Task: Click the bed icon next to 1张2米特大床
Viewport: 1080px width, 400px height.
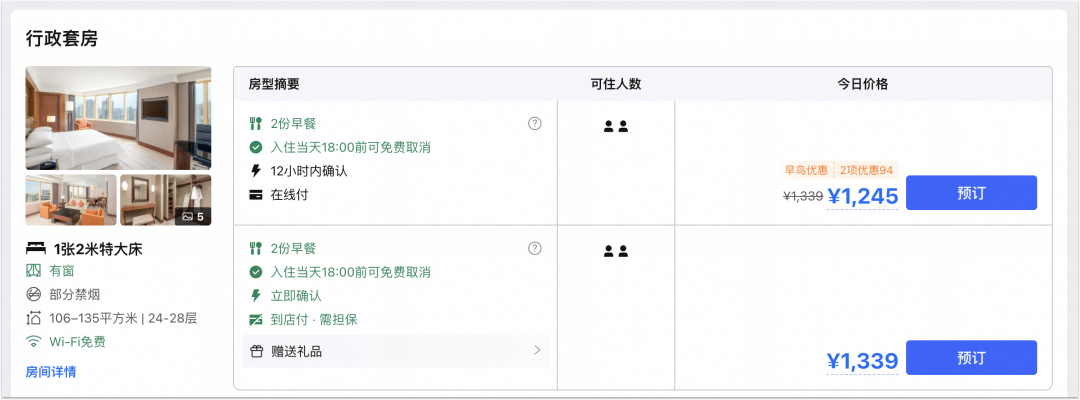Action: coord(36,249)
